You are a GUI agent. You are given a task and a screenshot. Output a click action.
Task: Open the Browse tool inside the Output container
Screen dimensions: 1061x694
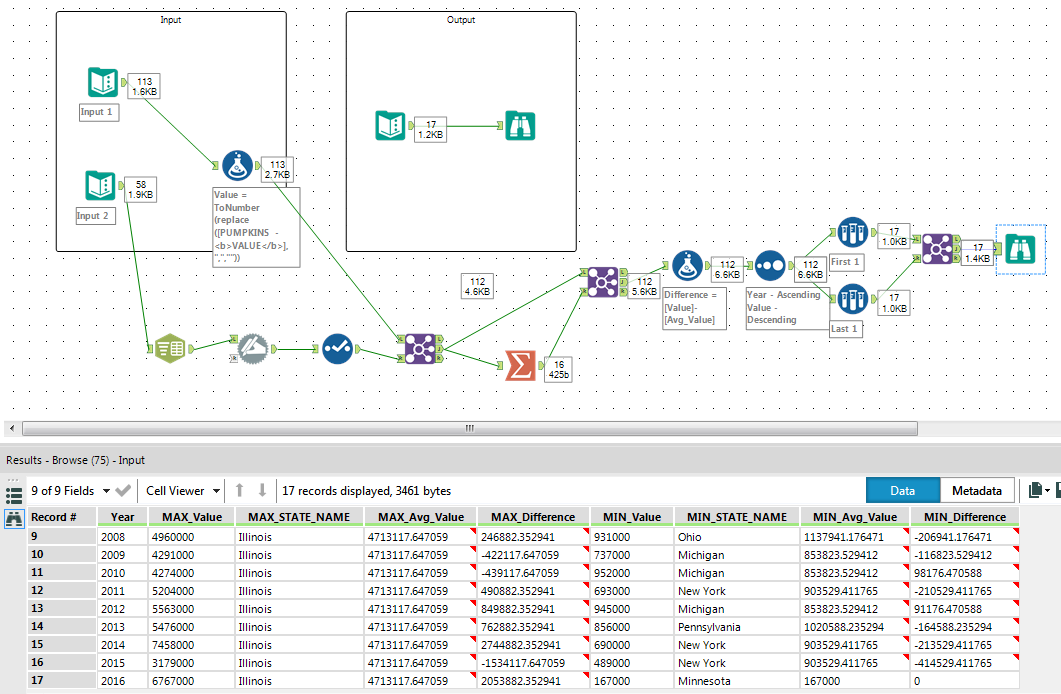pyautogui.click(x=520, y=127)
